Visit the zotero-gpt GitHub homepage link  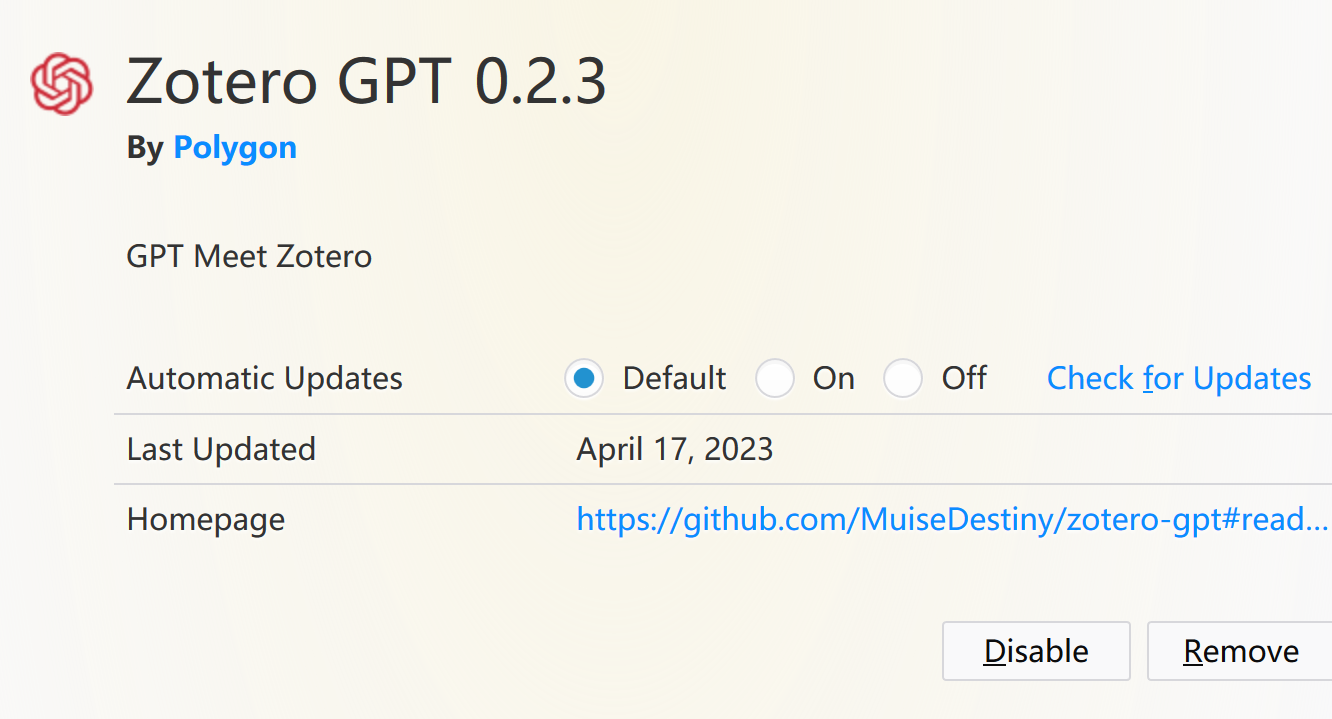pos(950,518)
